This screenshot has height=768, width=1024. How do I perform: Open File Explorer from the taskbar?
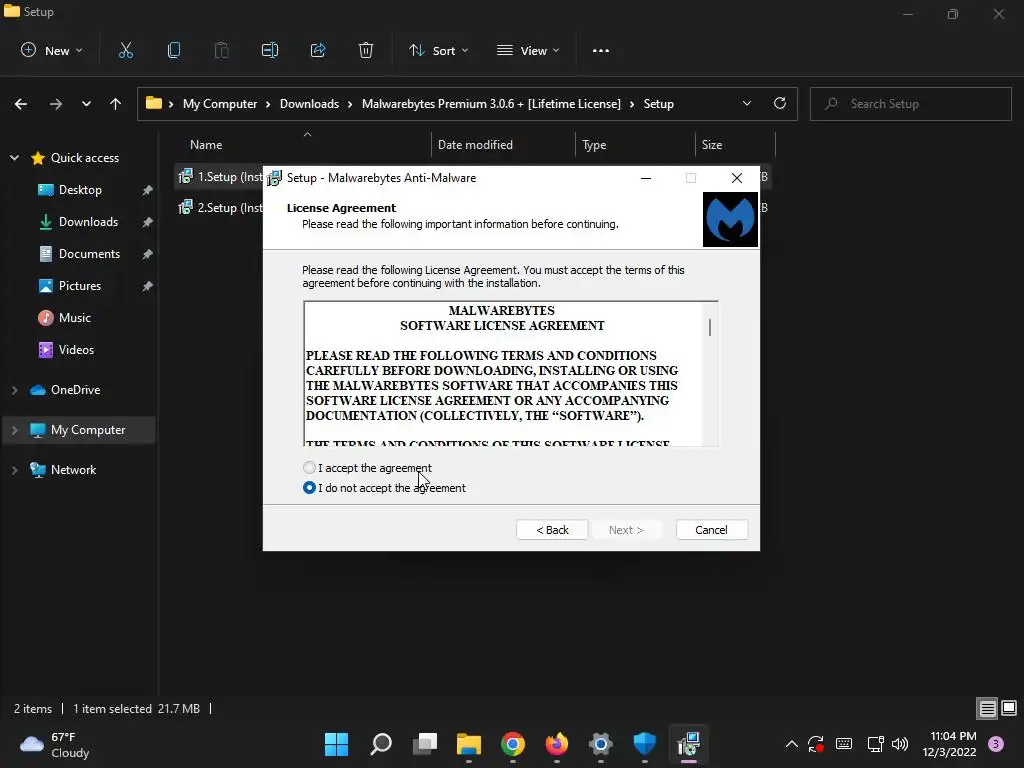click(x=469, y=744)
